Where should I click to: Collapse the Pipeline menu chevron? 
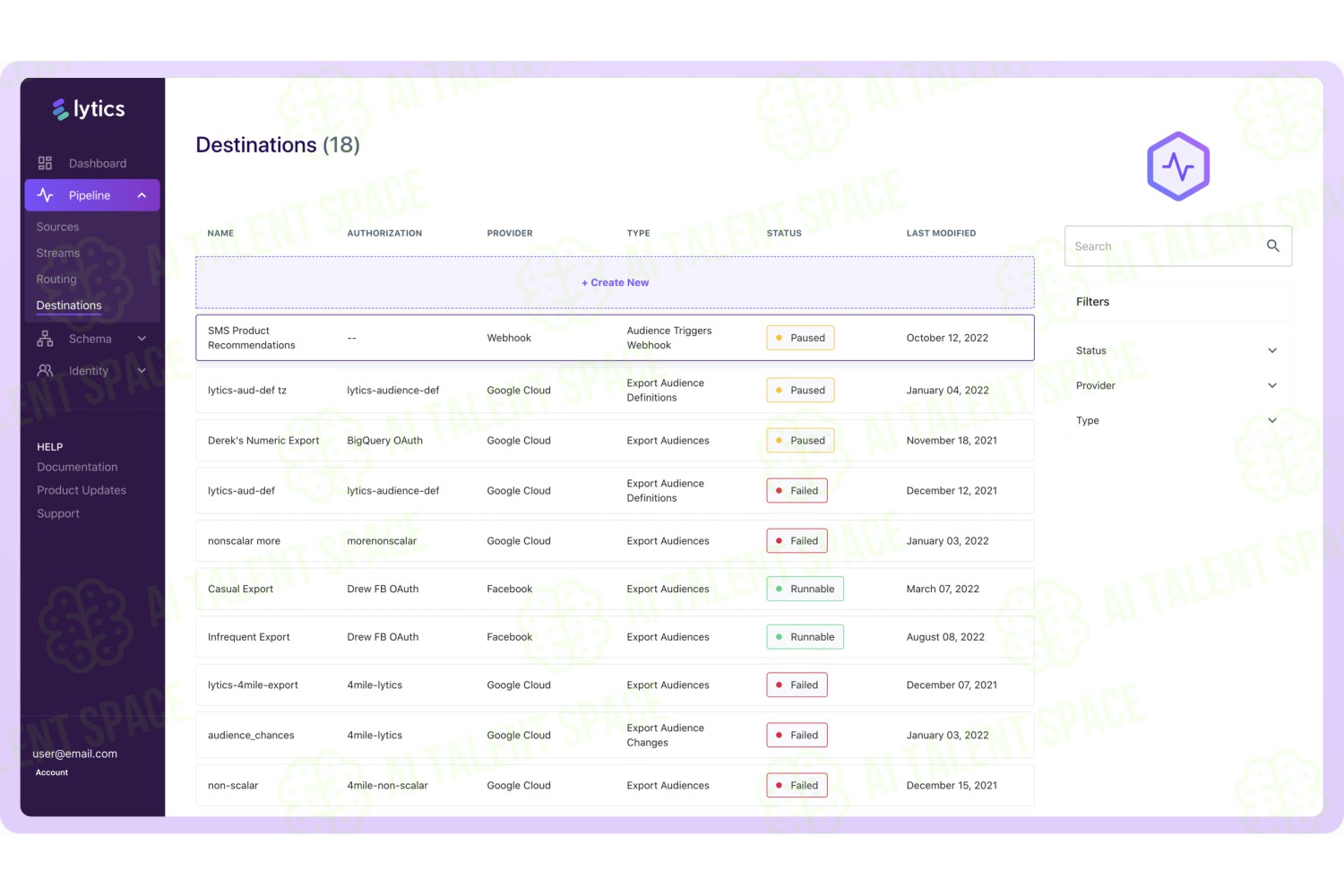tap(142, 195)
